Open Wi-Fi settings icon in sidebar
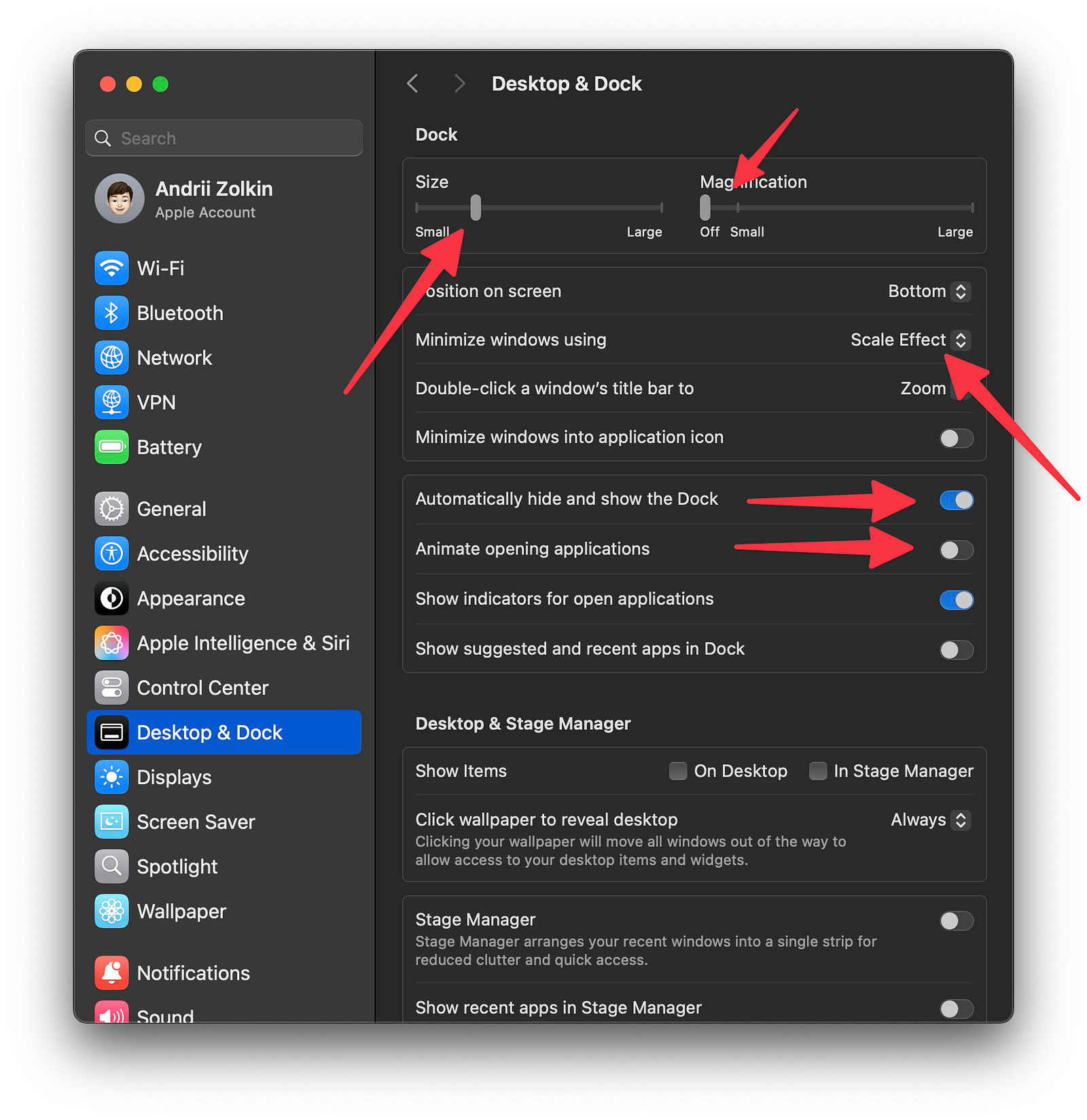 click(x=111, y=268)
